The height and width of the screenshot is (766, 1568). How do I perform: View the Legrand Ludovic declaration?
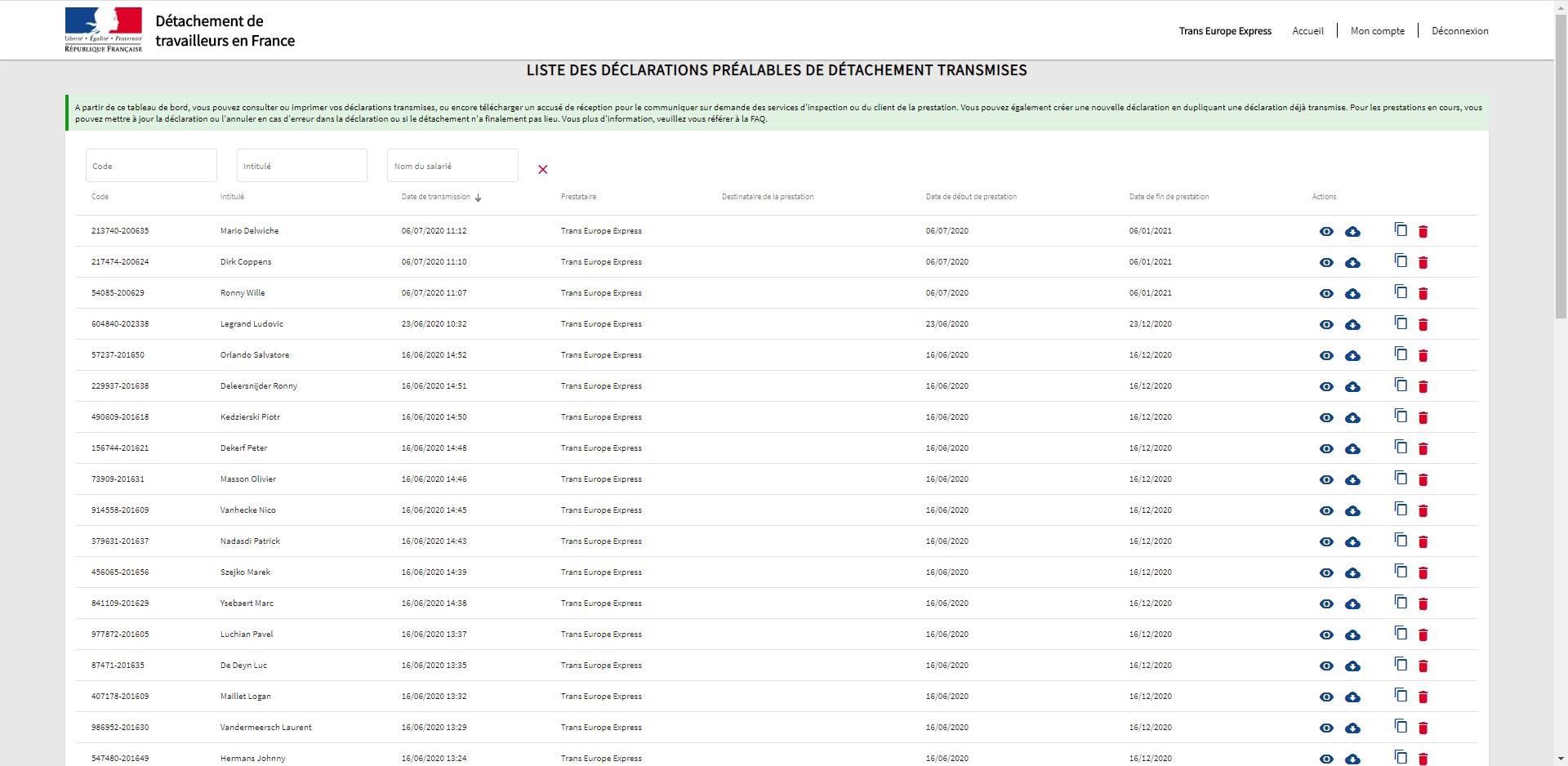(1326, 325)
